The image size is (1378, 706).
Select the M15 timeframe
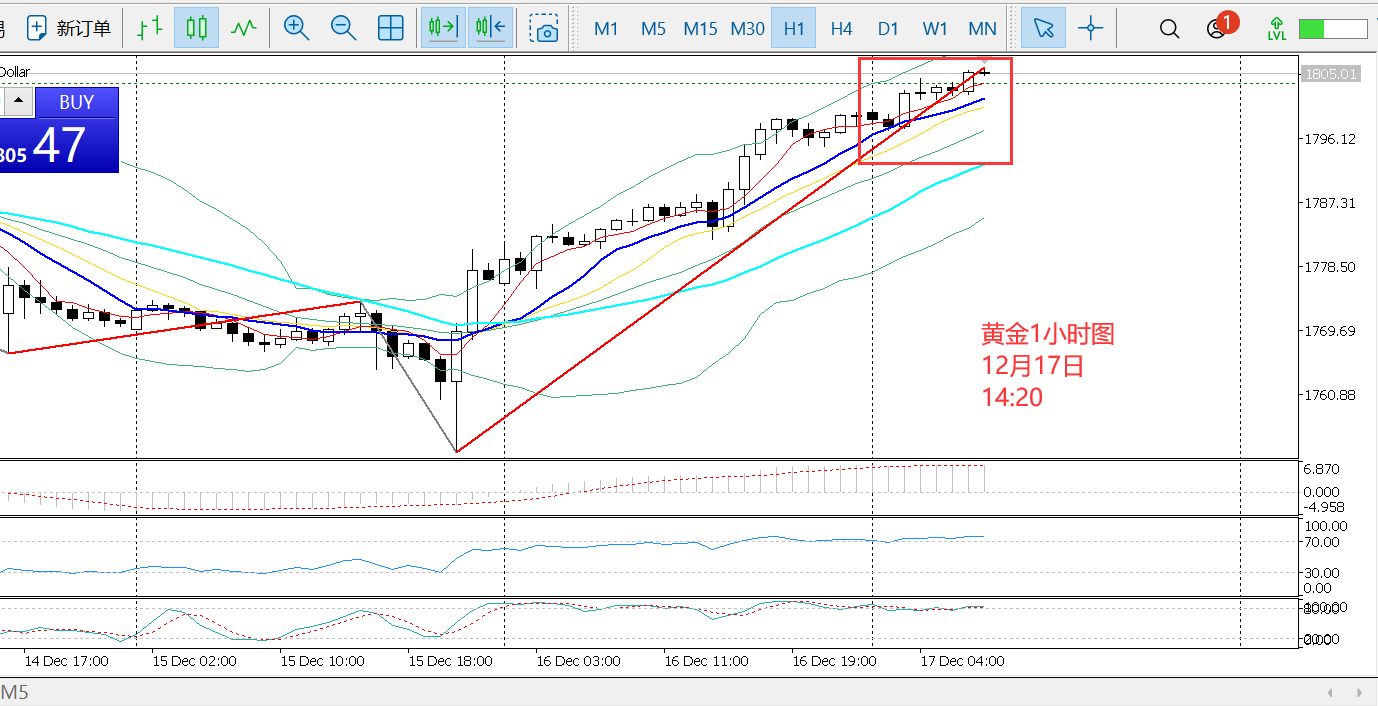point(700,28)
